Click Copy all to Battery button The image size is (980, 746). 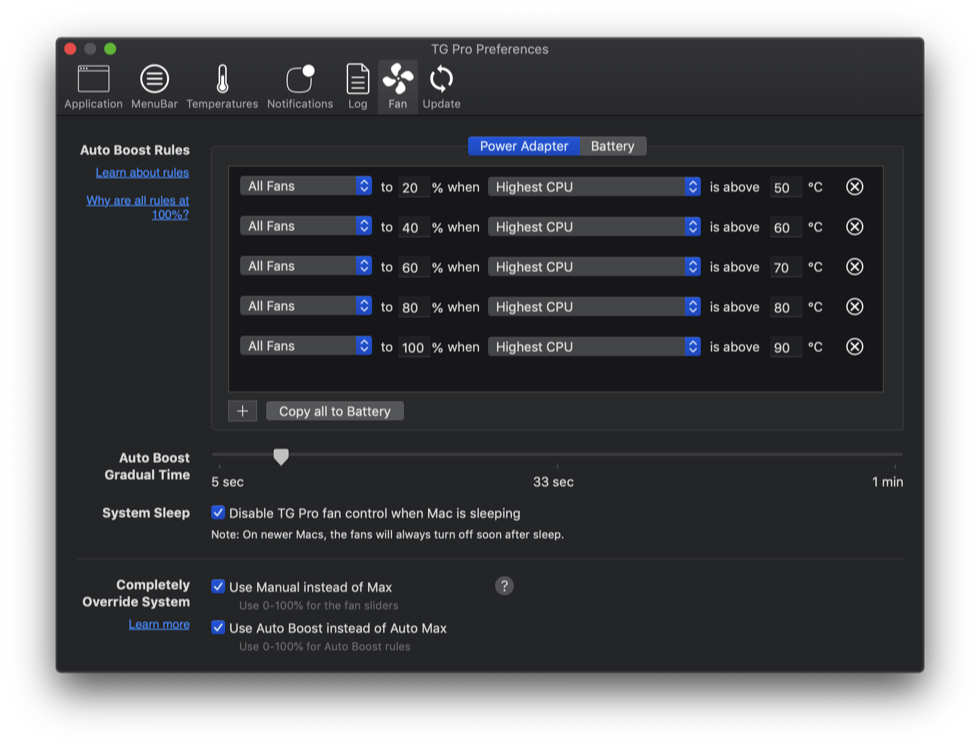pos(335,411)
